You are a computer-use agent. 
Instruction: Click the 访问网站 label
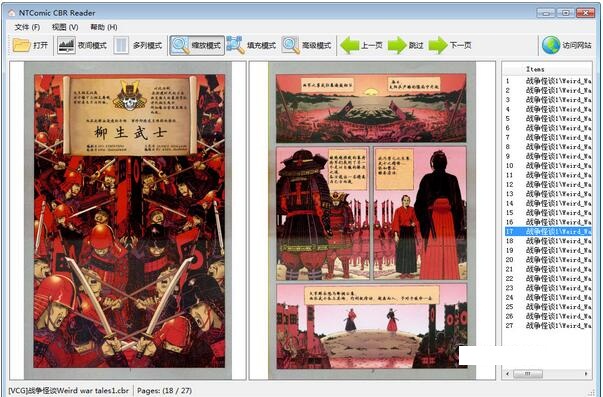coord(577,45)
